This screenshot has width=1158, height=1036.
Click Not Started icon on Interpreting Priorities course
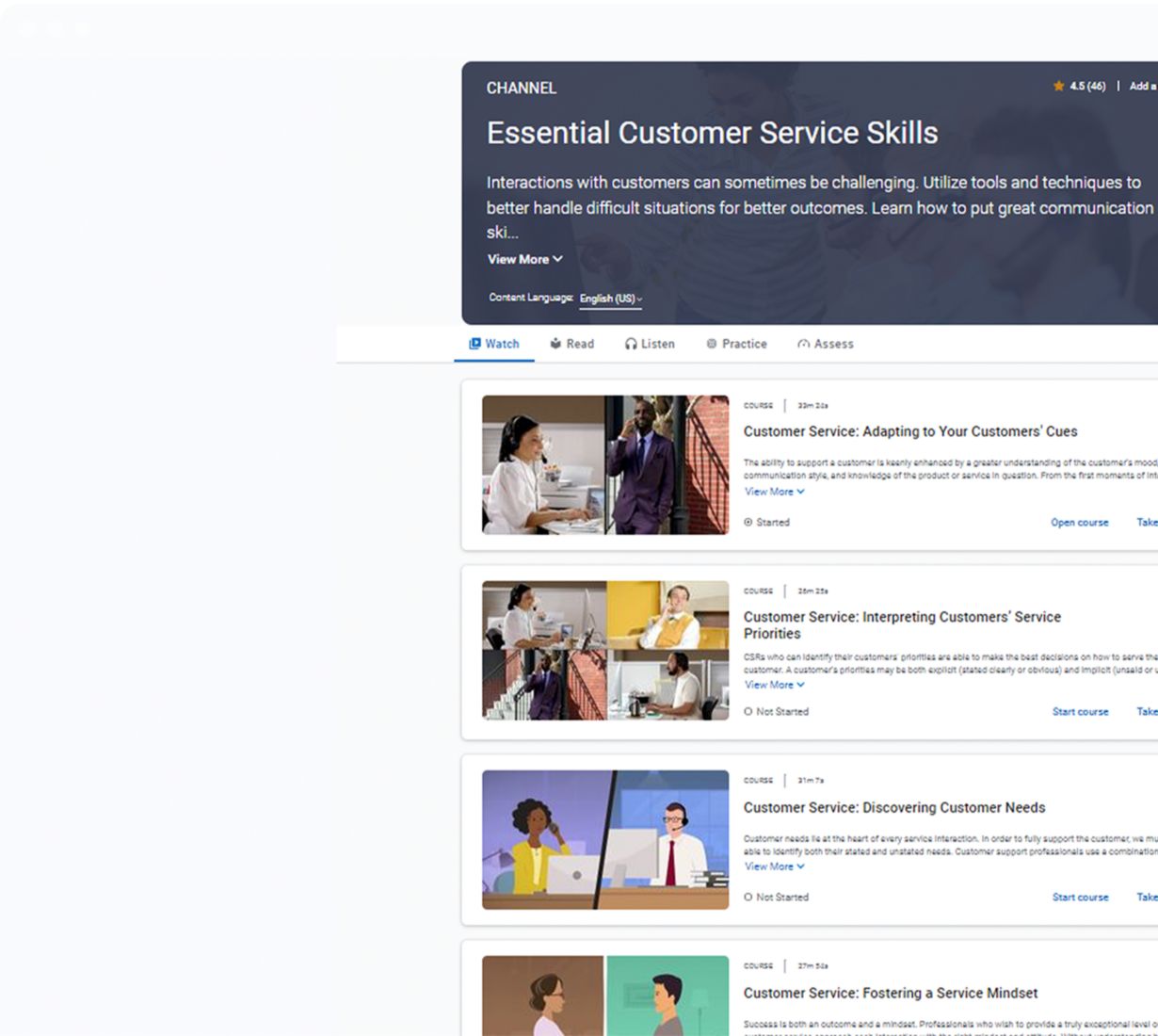pos(748,712)
